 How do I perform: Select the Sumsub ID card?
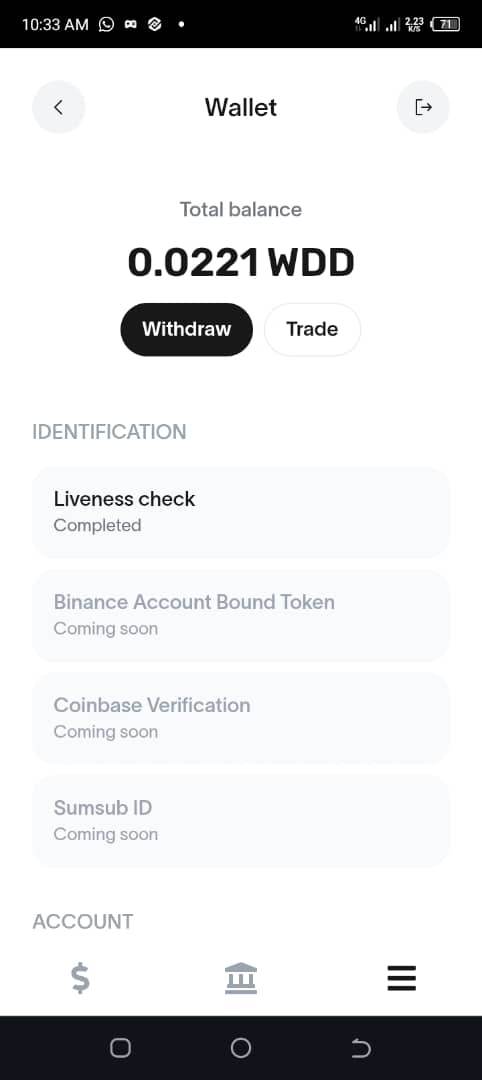pos(241,820)
